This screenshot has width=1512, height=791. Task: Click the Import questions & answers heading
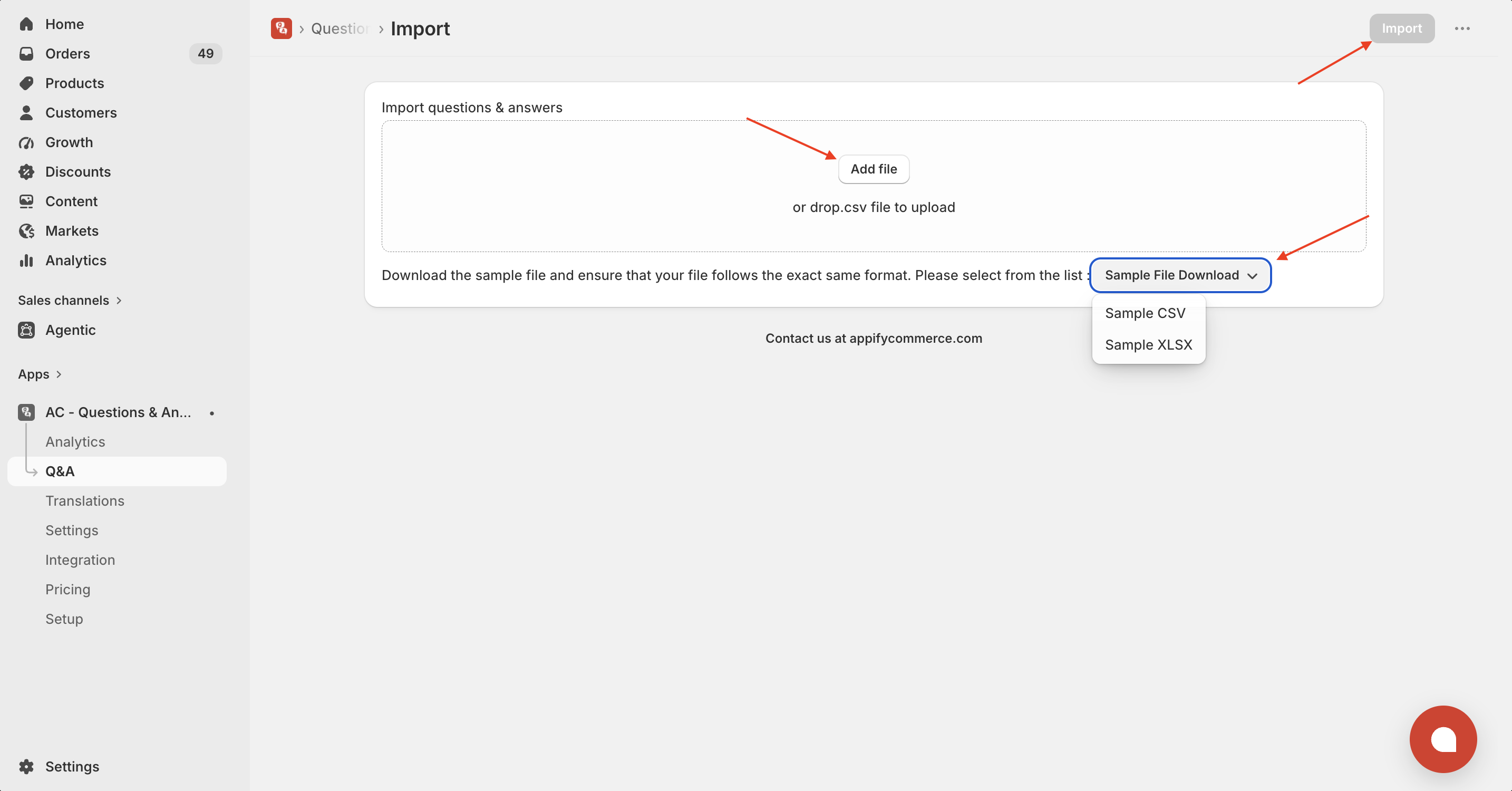point(472,108)
